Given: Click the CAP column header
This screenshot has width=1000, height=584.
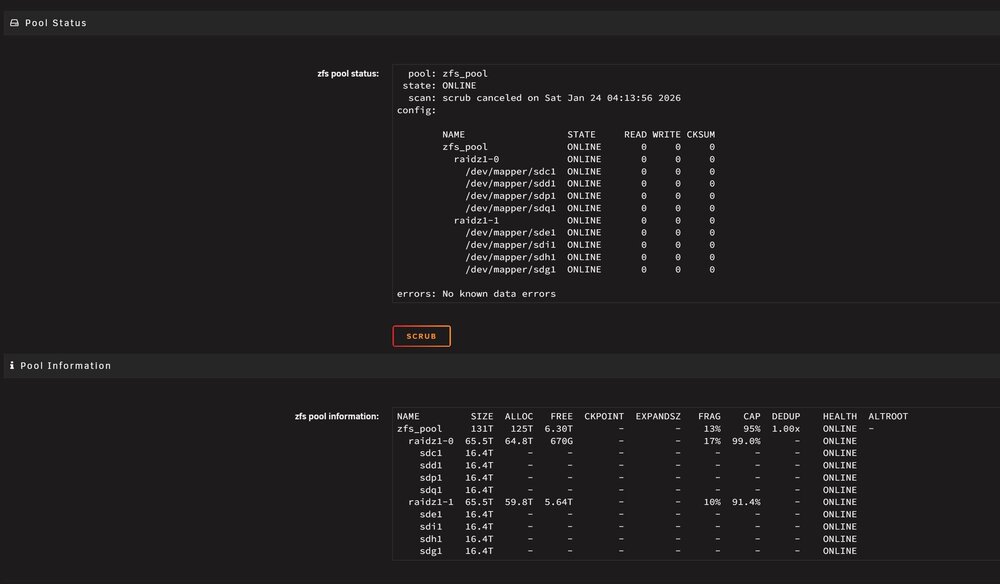Looking at the screenshot, I should pyautogui.click(x=751, y=416).
